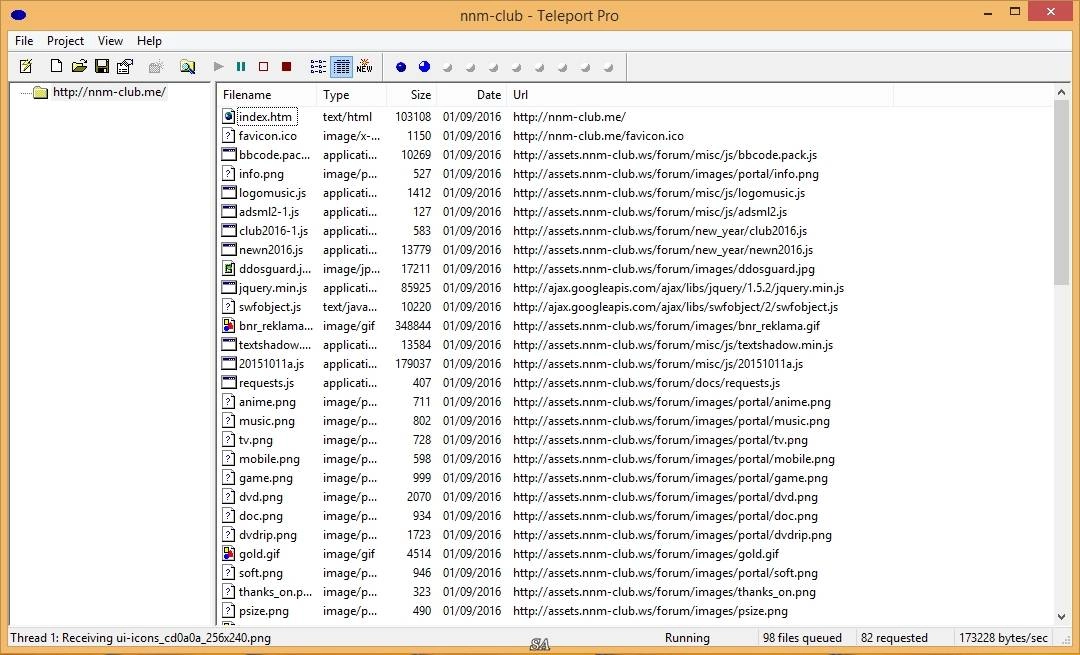
Task: Click the icon beside psize.png
Action: click(229, 610)
